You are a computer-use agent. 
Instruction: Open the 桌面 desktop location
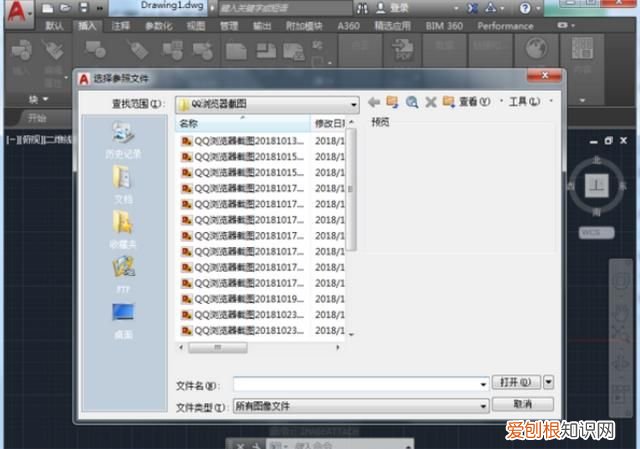coord(123,321)
